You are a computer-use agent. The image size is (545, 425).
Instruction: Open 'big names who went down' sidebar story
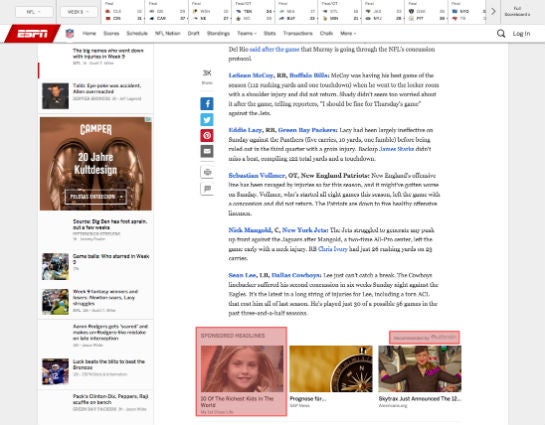108,54
